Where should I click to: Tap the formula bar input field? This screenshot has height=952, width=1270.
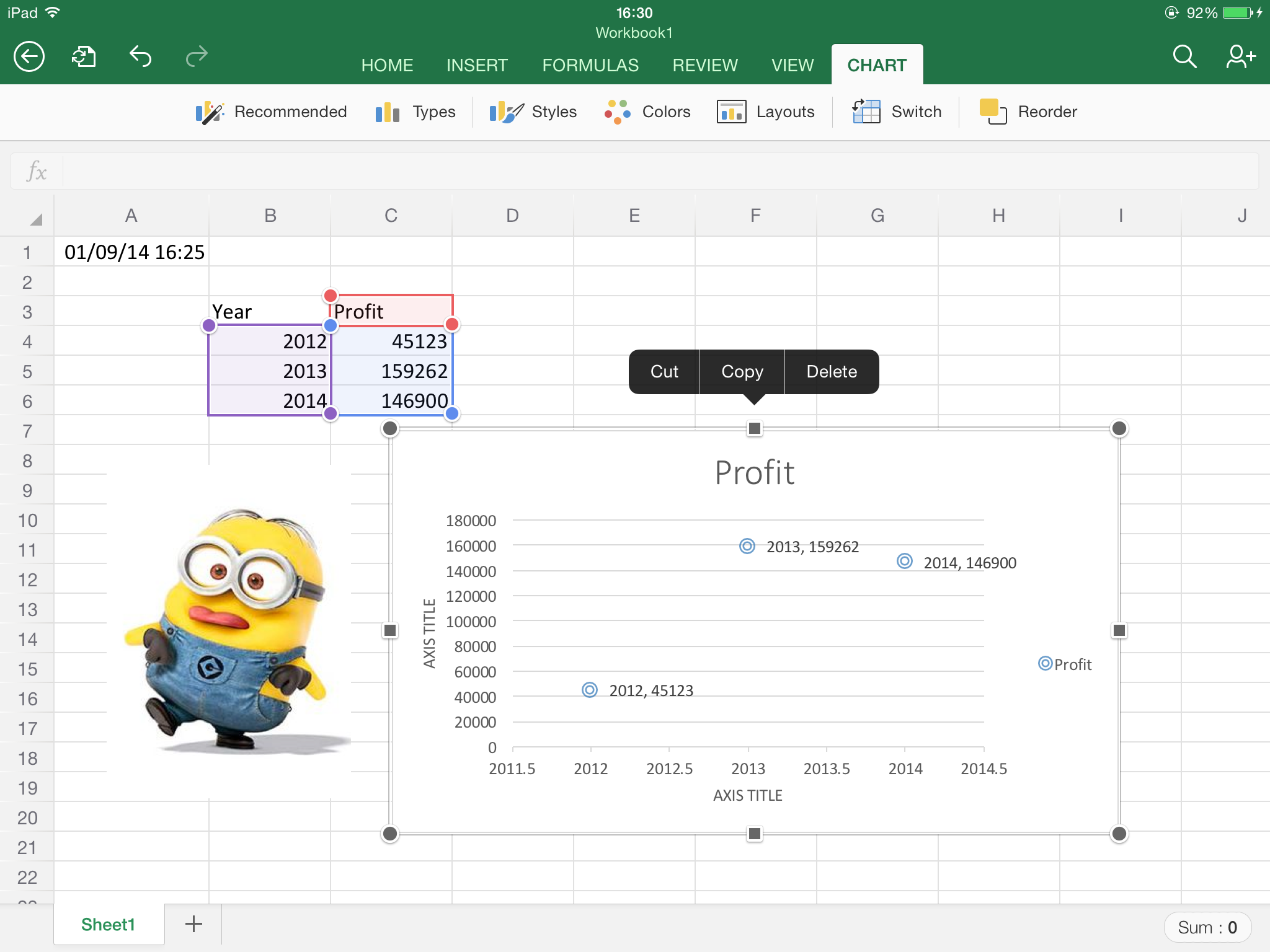660,171
